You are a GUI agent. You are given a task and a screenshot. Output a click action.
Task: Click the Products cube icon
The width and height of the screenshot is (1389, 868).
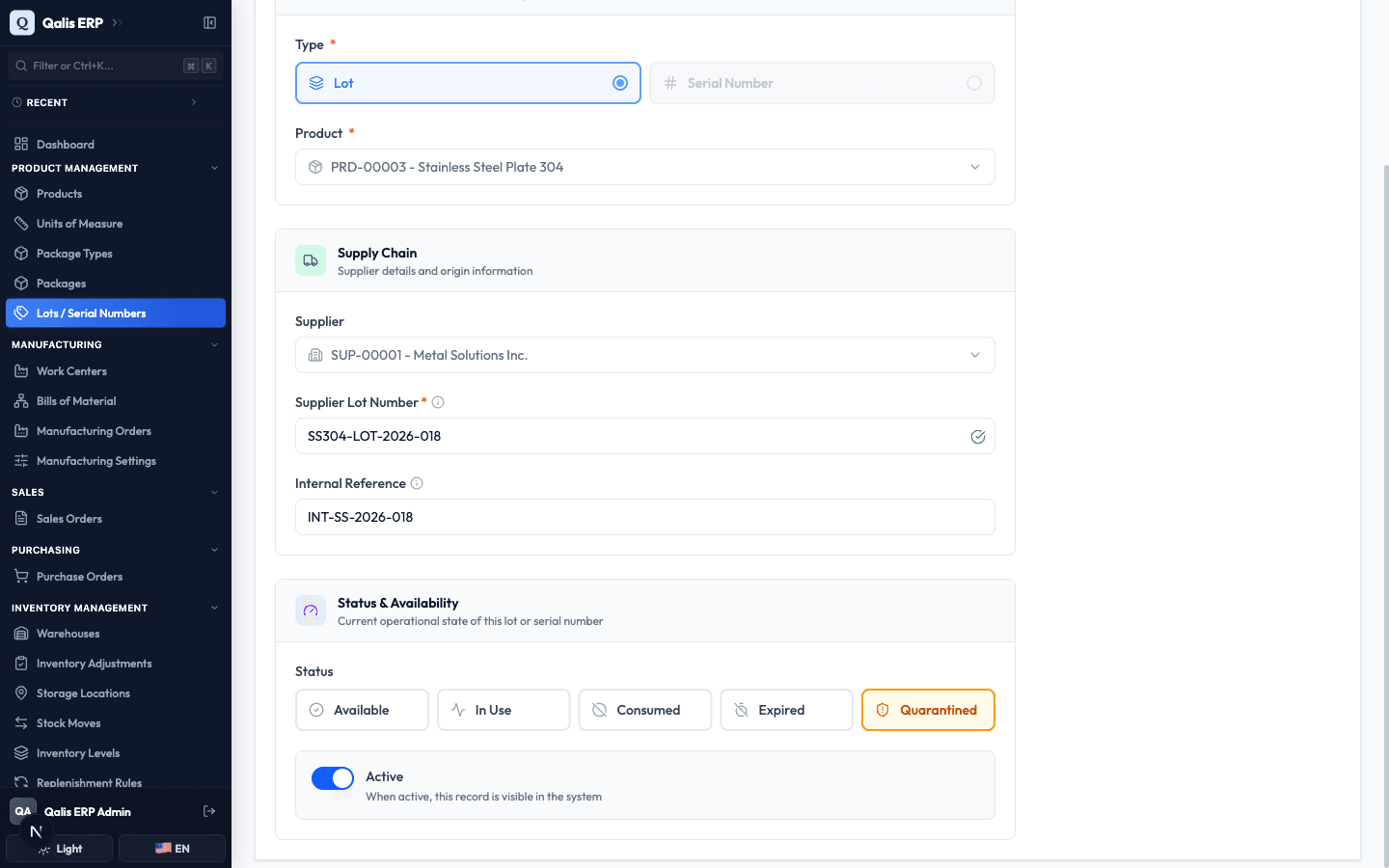pos(21,193)
